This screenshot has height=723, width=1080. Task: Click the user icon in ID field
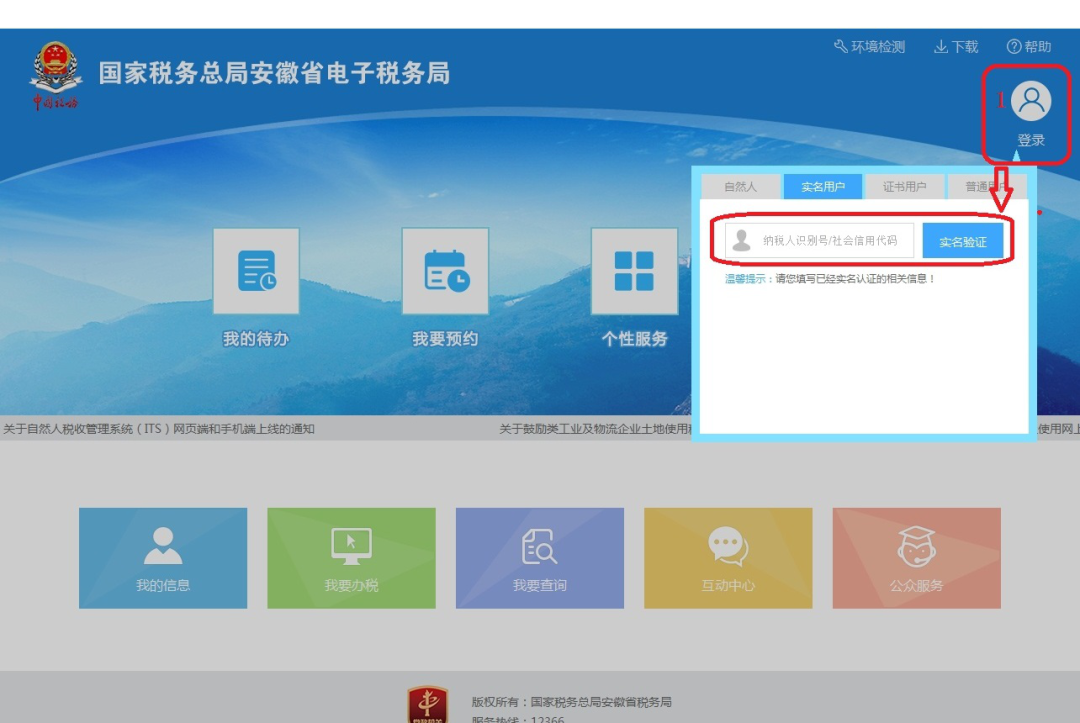click(742, 240)
